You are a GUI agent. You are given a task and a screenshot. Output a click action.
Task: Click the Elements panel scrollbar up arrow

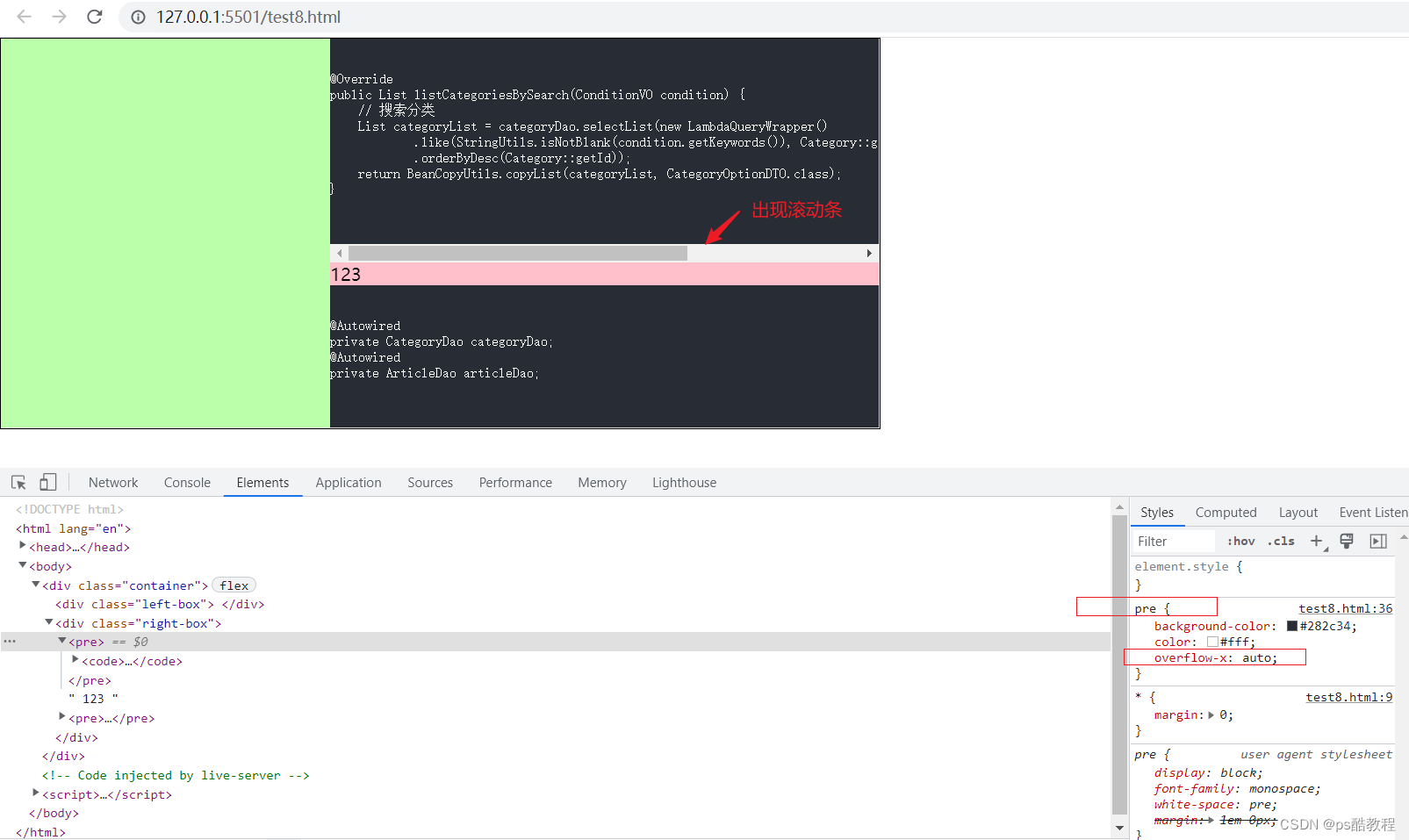[1119, 506]
